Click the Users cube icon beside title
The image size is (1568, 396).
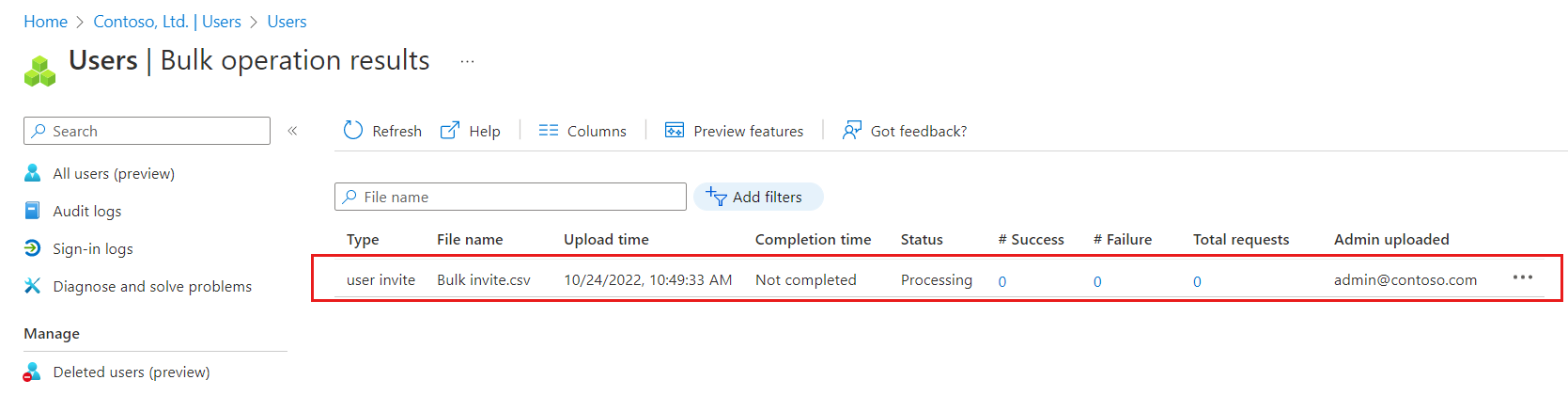point(39,71)
